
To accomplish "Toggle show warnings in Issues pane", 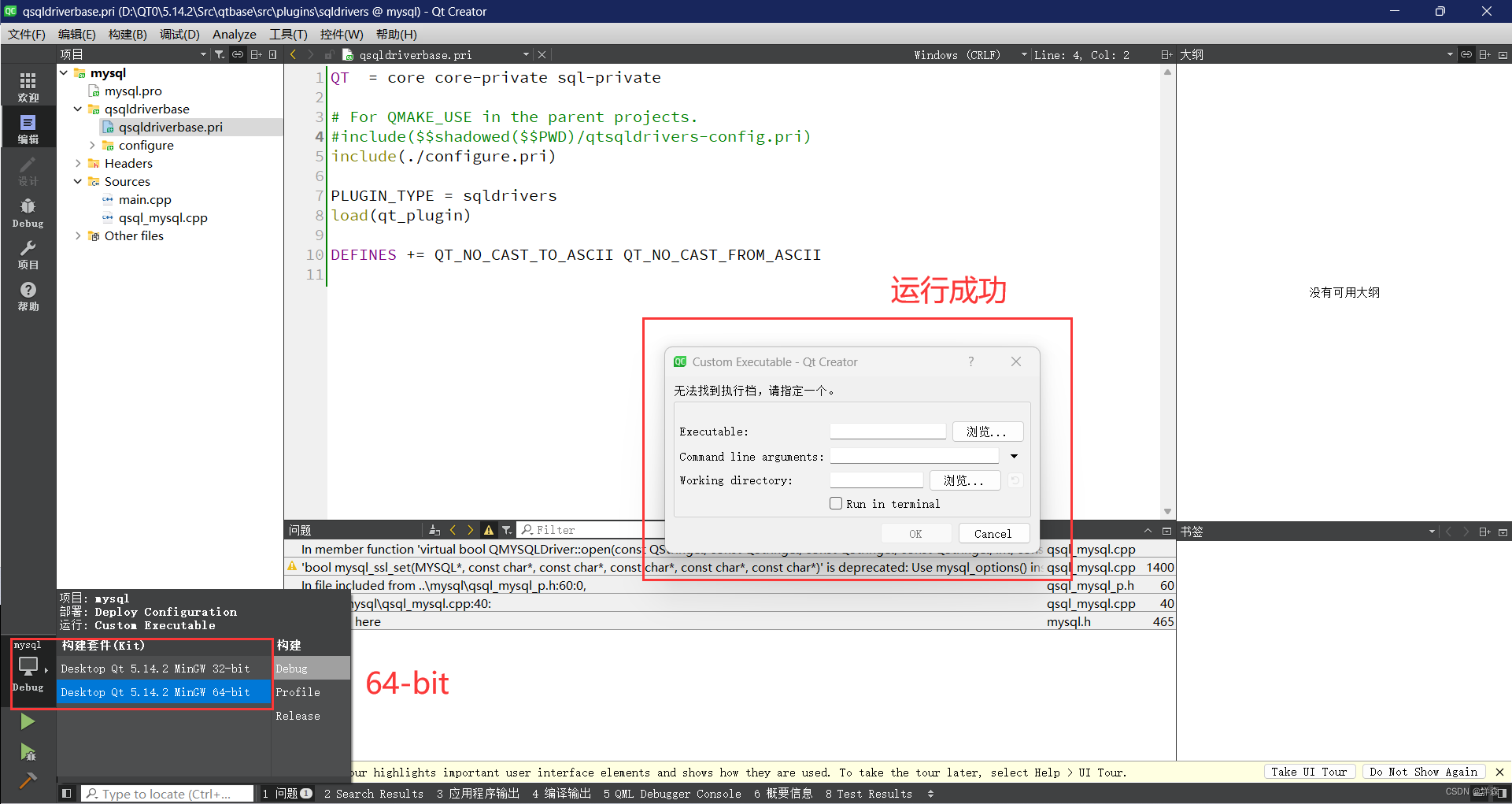I will pos(489,530).
